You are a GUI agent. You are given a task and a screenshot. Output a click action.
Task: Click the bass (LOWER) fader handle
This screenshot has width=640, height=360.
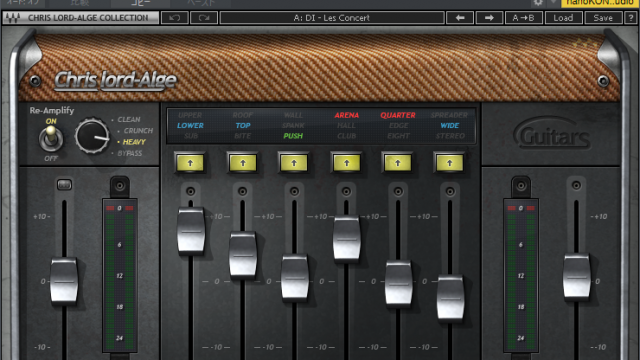pyautogui.click(x=191, y=231)
